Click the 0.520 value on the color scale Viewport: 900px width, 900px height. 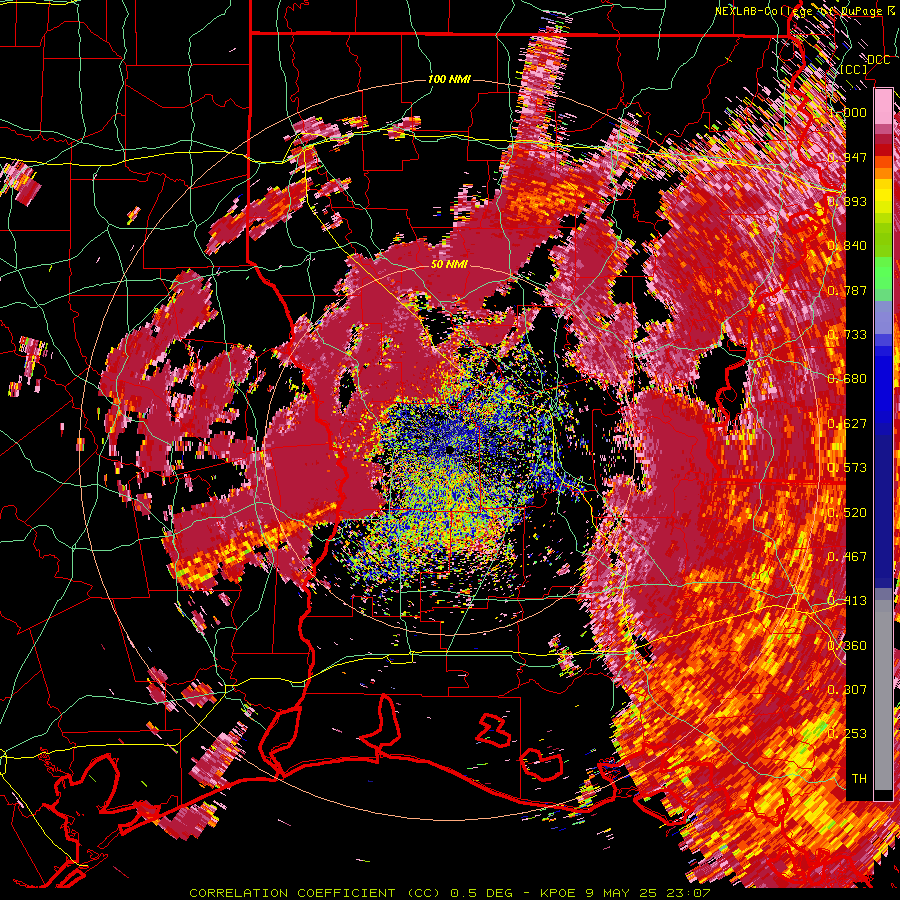847,512
